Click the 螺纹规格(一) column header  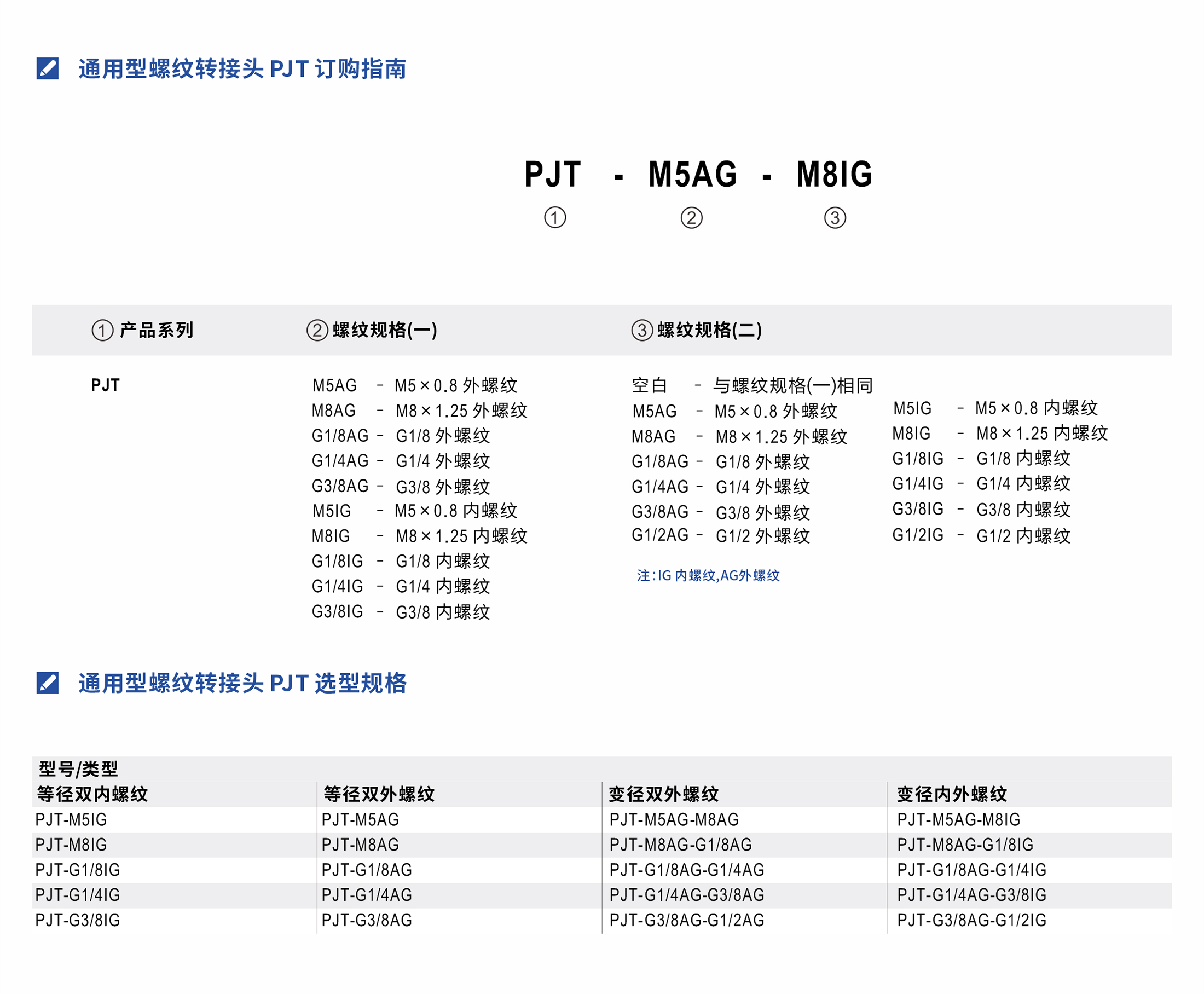[x=385, y=330]
